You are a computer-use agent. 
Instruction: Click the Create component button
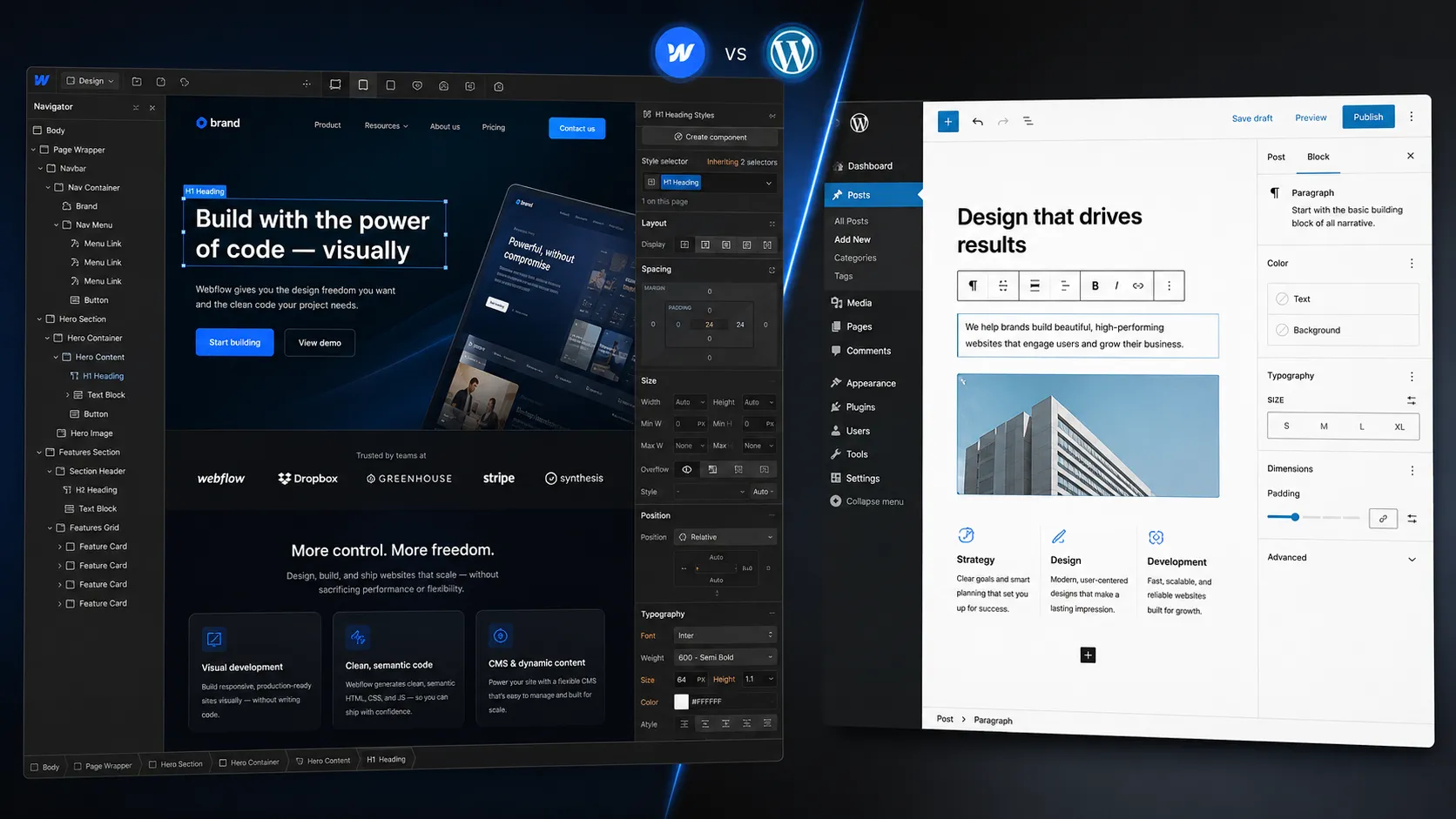point(710,137)
